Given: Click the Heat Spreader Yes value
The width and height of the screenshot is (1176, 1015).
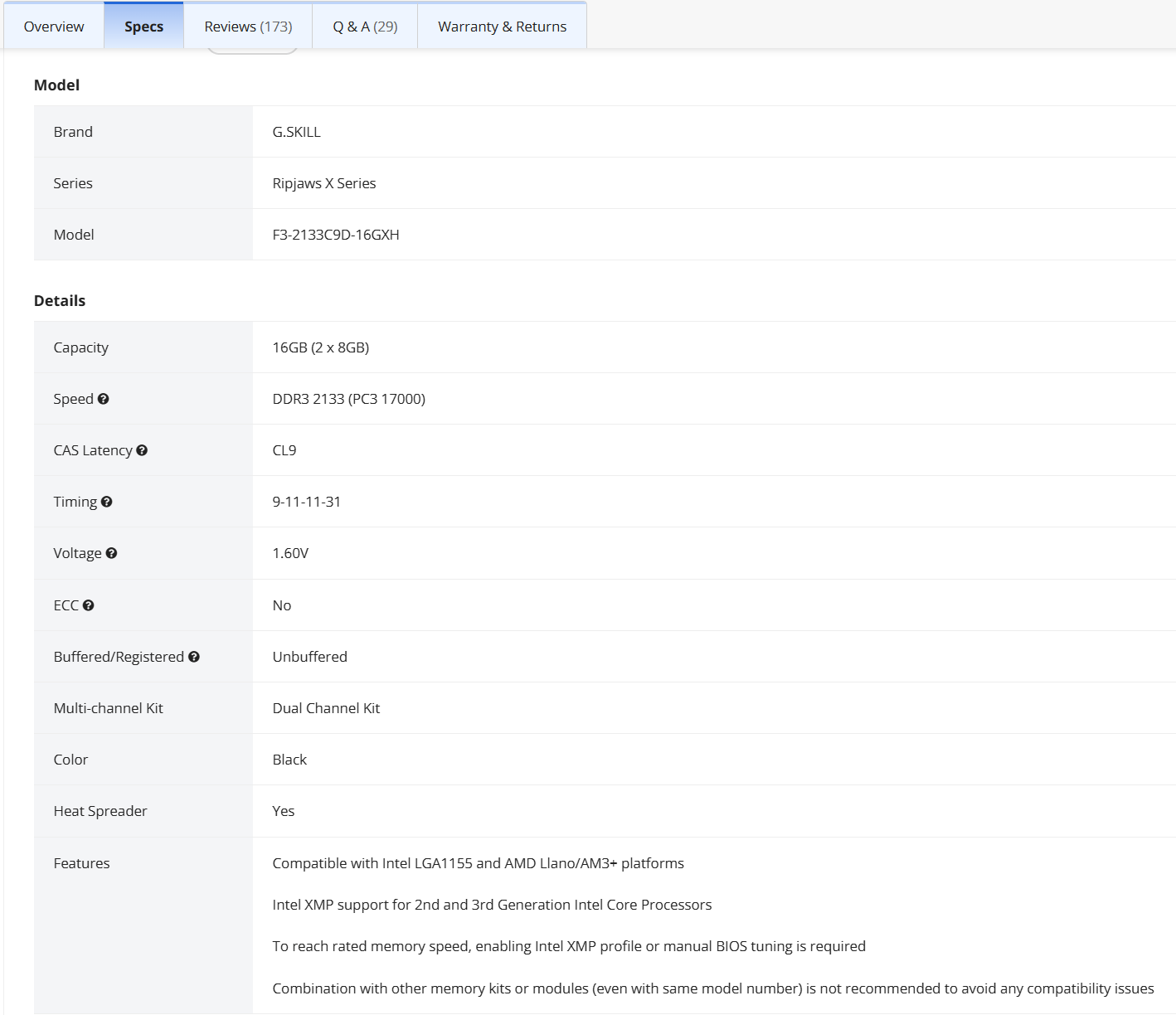Looking at the screenshot, I should pyautogui.click(x=284, y=811).
